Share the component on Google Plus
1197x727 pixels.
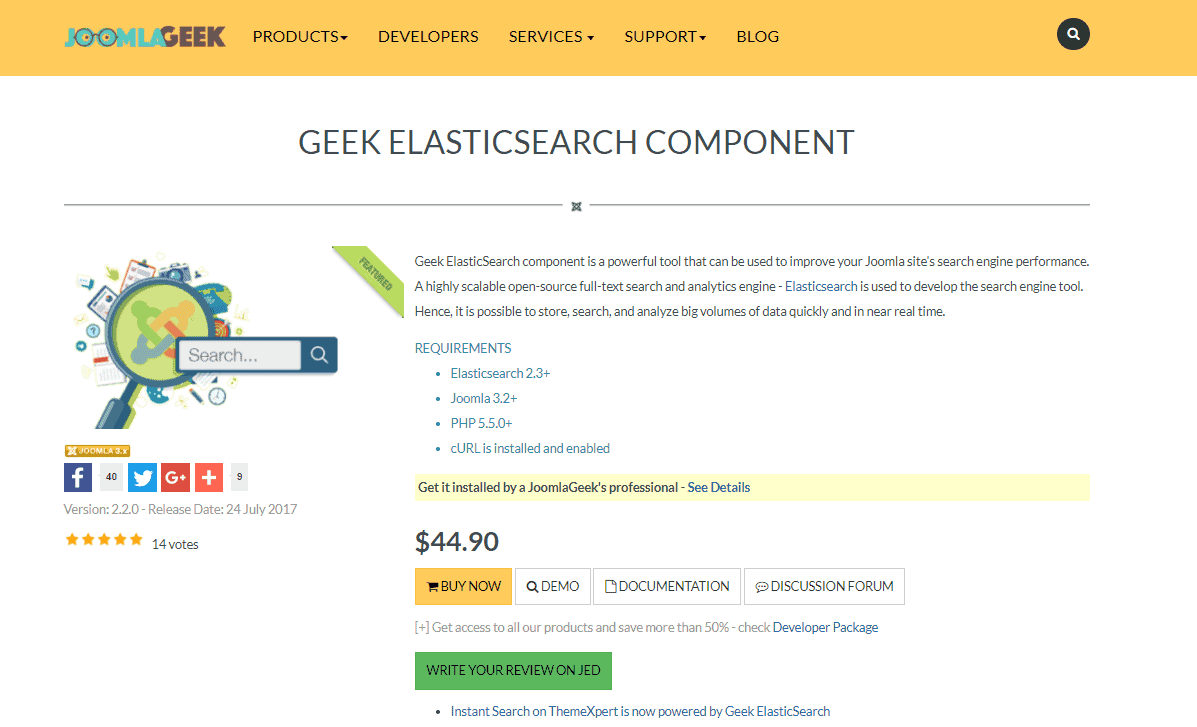[175, 477]
